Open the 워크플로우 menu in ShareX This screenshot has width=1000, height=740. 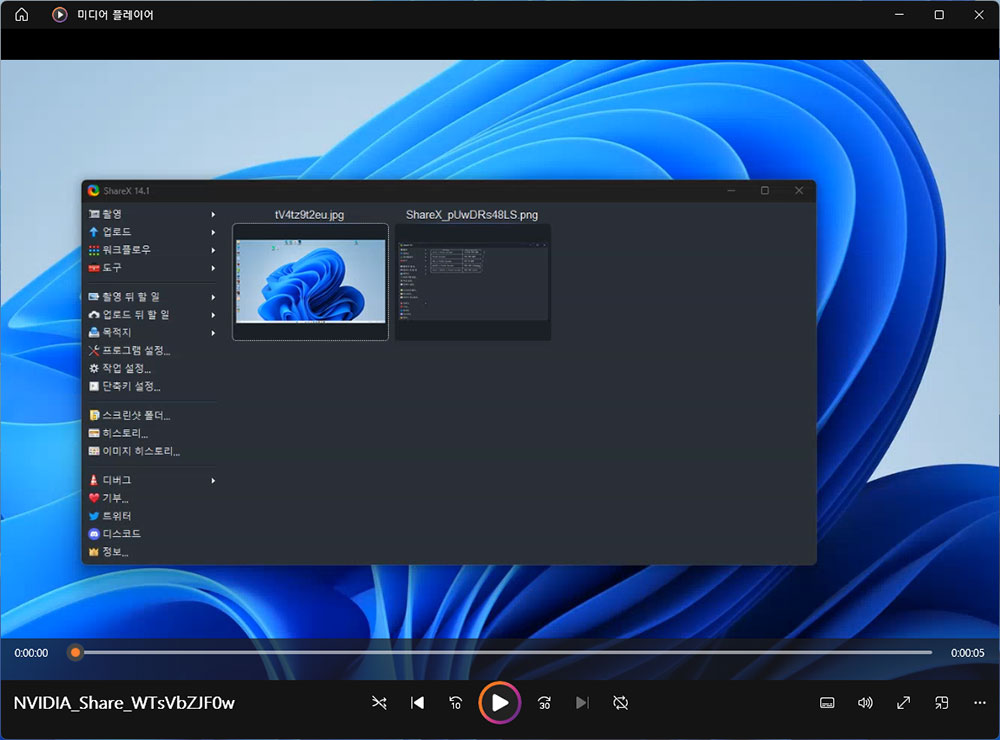click(152, 250)
